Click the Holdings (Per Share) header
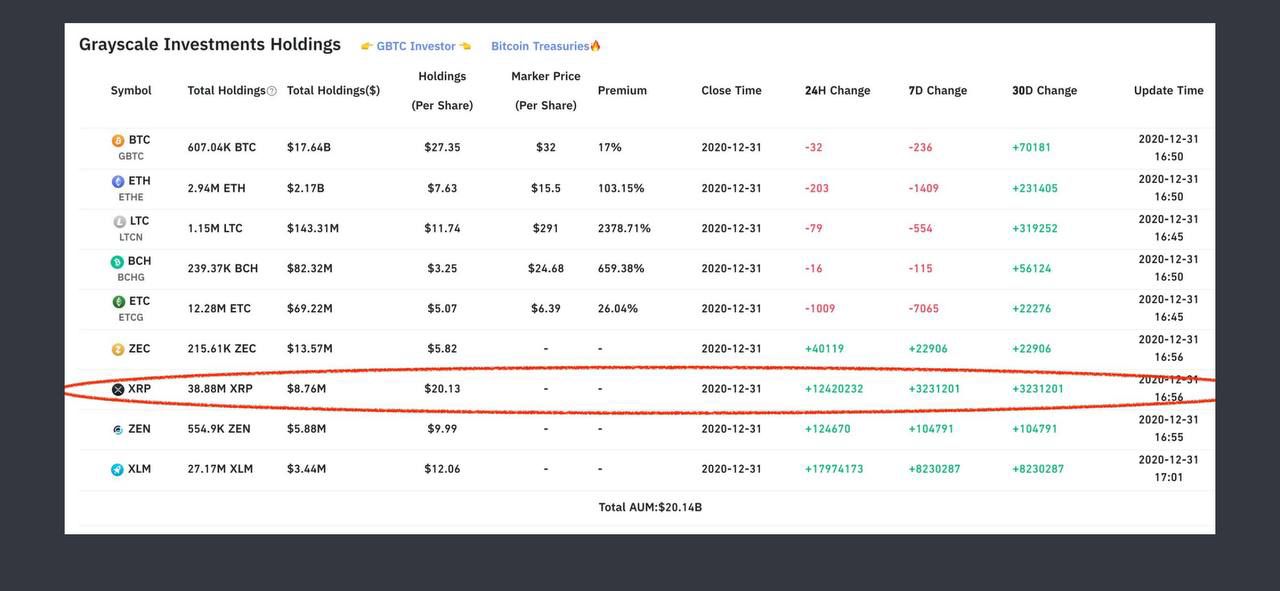 (442, 90)
